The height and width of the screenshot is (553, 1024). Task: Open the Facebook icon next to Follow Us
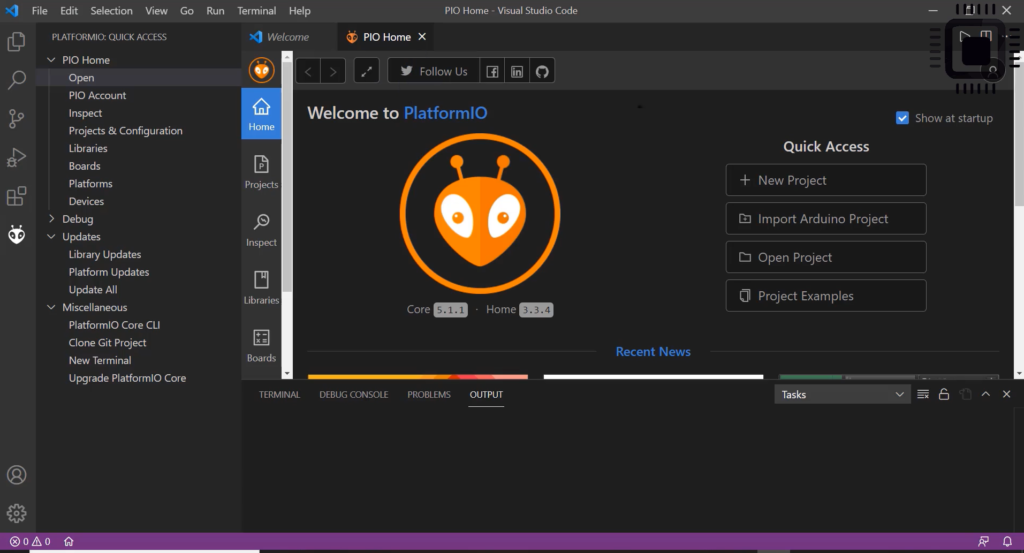[492, 71]
